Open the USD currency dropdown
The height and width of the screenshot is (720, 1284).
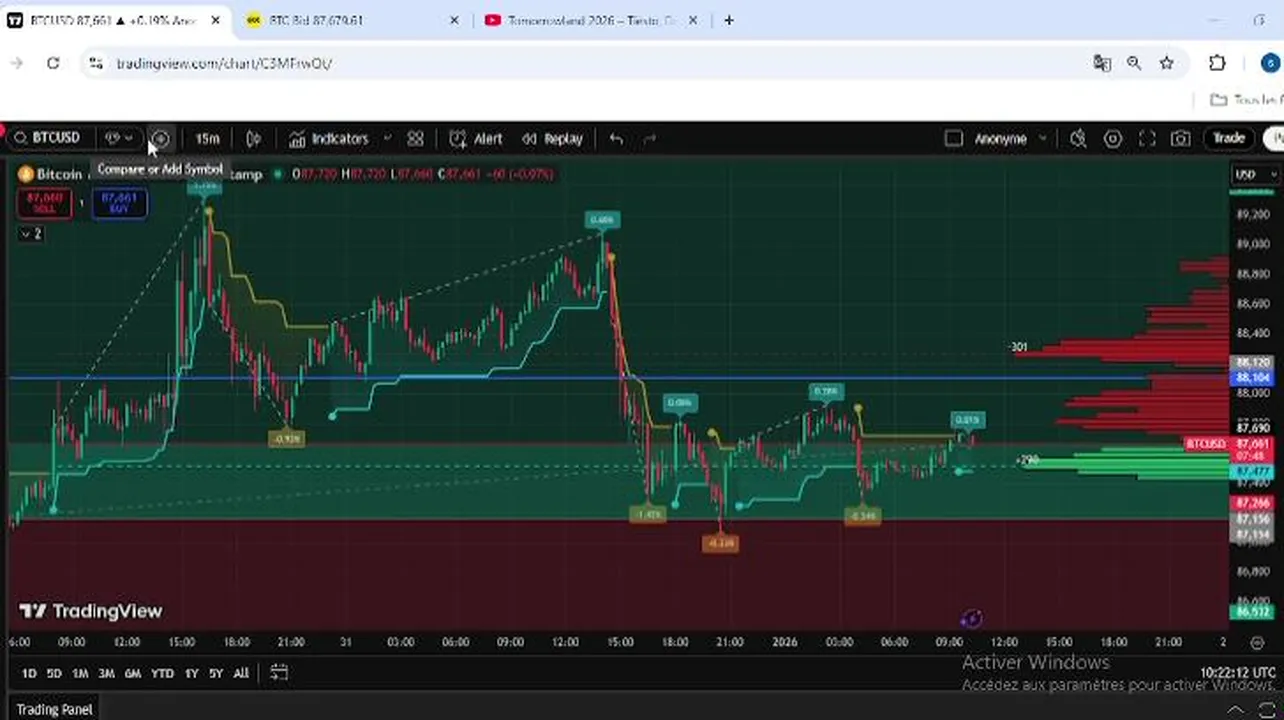(1256, 174)
